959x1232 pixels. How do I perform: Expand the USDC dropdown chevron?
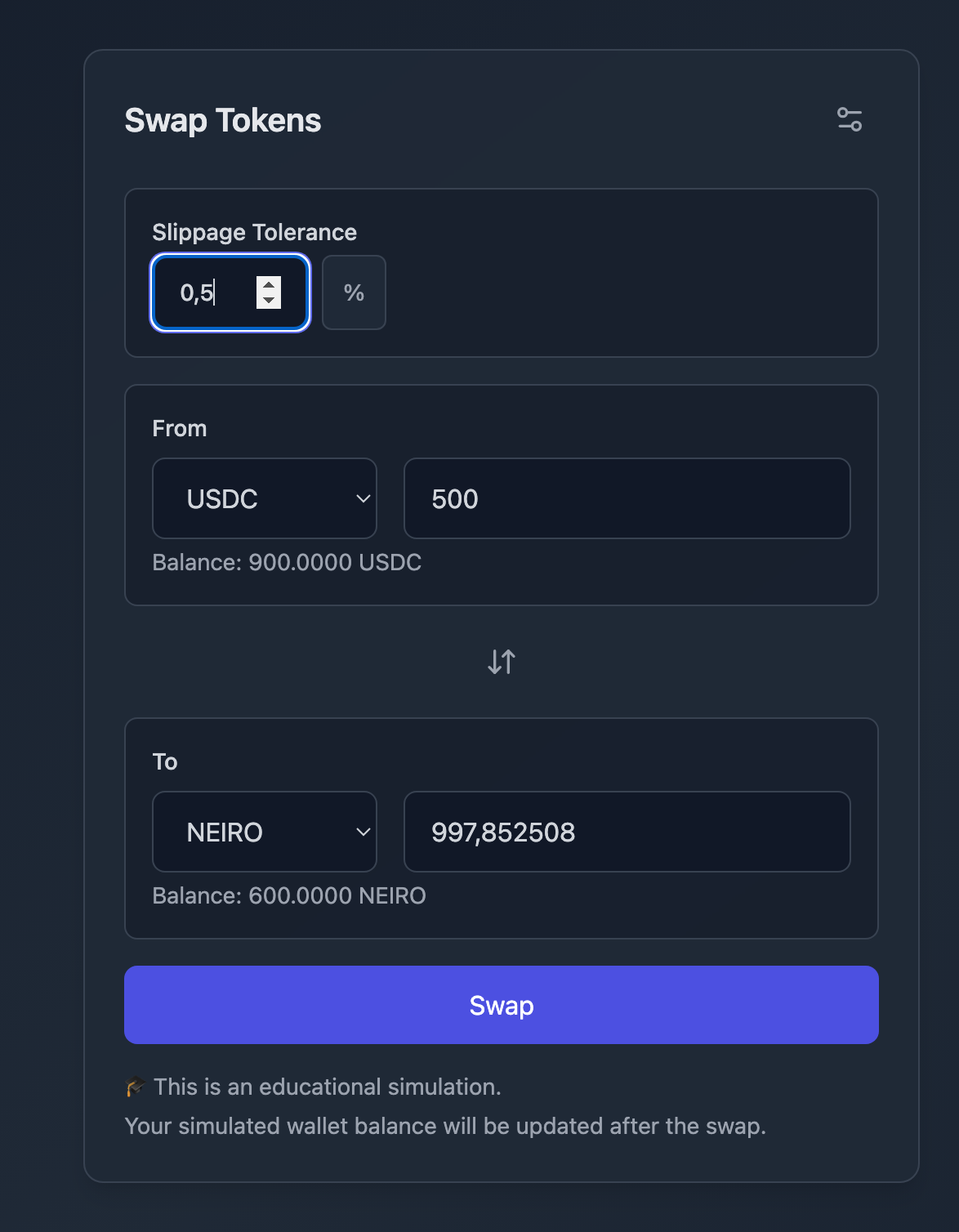[x=364, y=499]
